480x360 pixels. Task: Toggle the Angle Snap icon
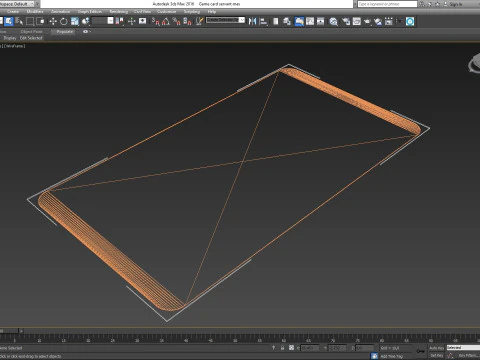pos(166,22)
